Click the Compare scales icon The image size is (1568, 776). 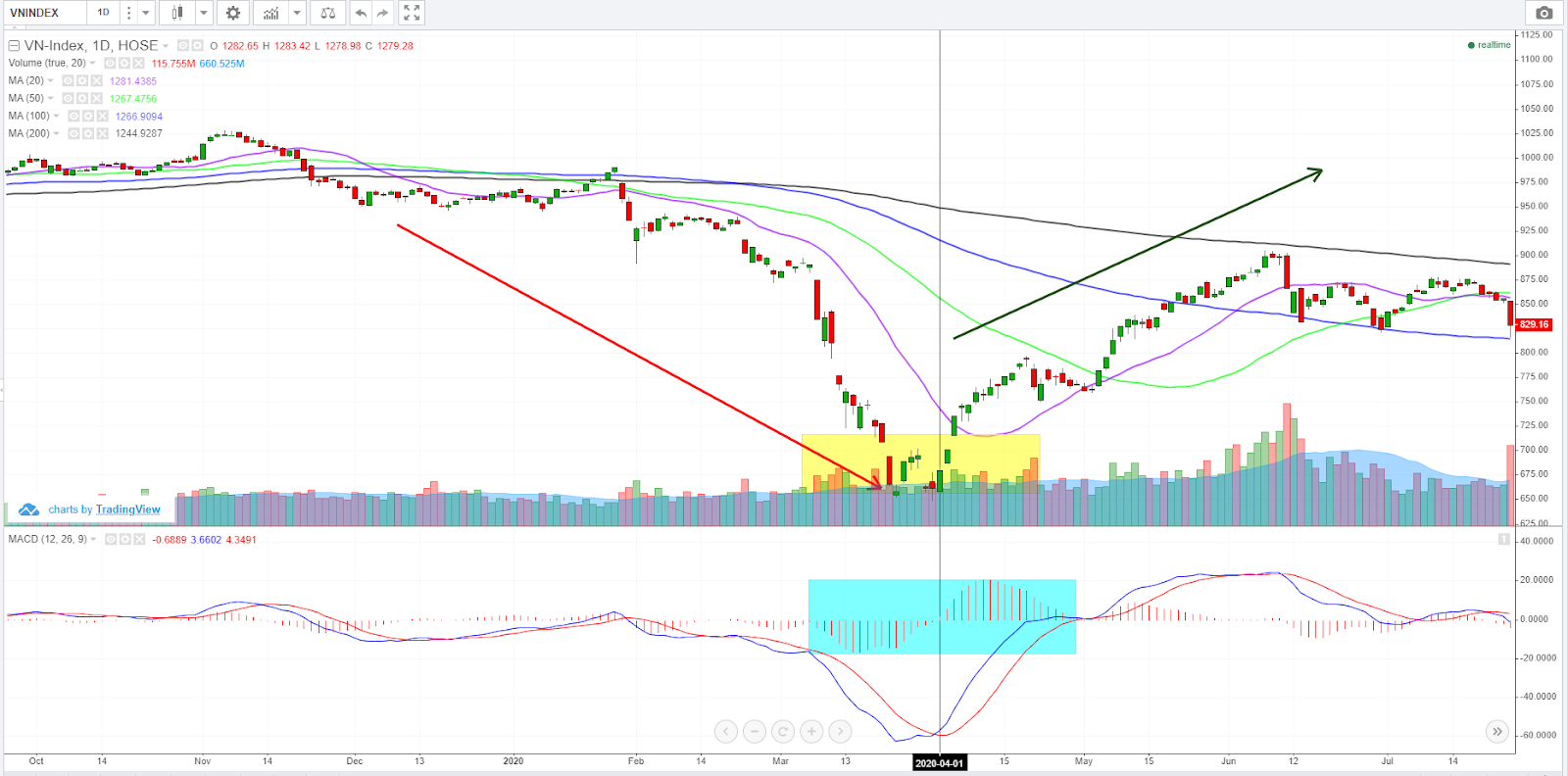(x=328, y=13)
